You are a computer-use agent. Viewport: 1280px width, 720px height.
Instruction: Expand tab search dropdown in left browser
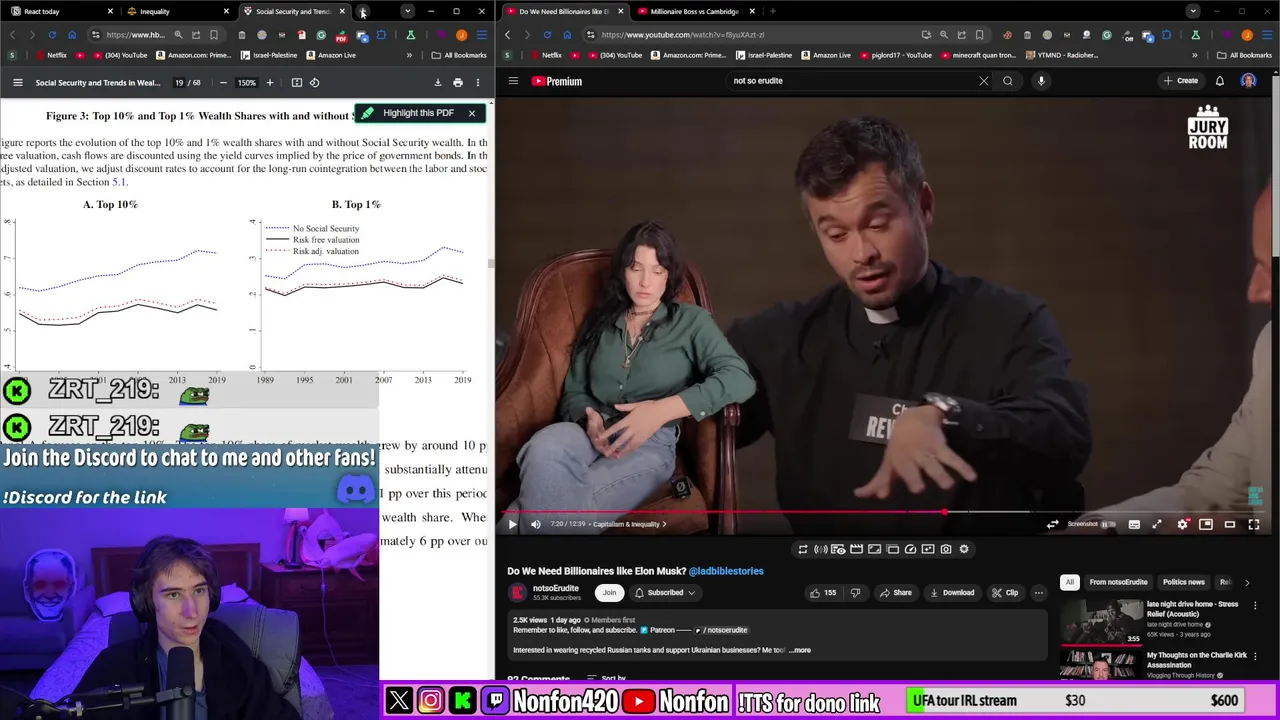click(407, 11)
